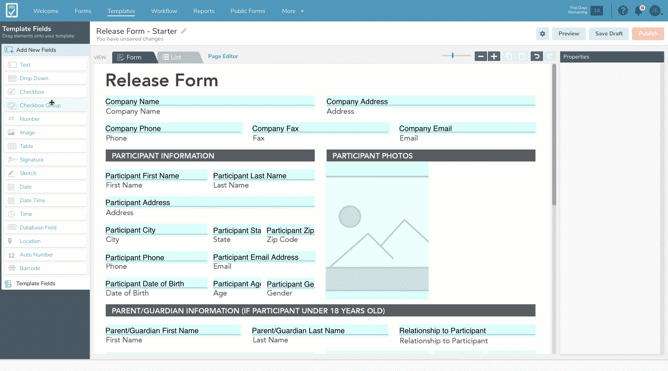Screen dimensions: 668x371
Task: Select the Checkbox field type
Action: click(46, 92)
